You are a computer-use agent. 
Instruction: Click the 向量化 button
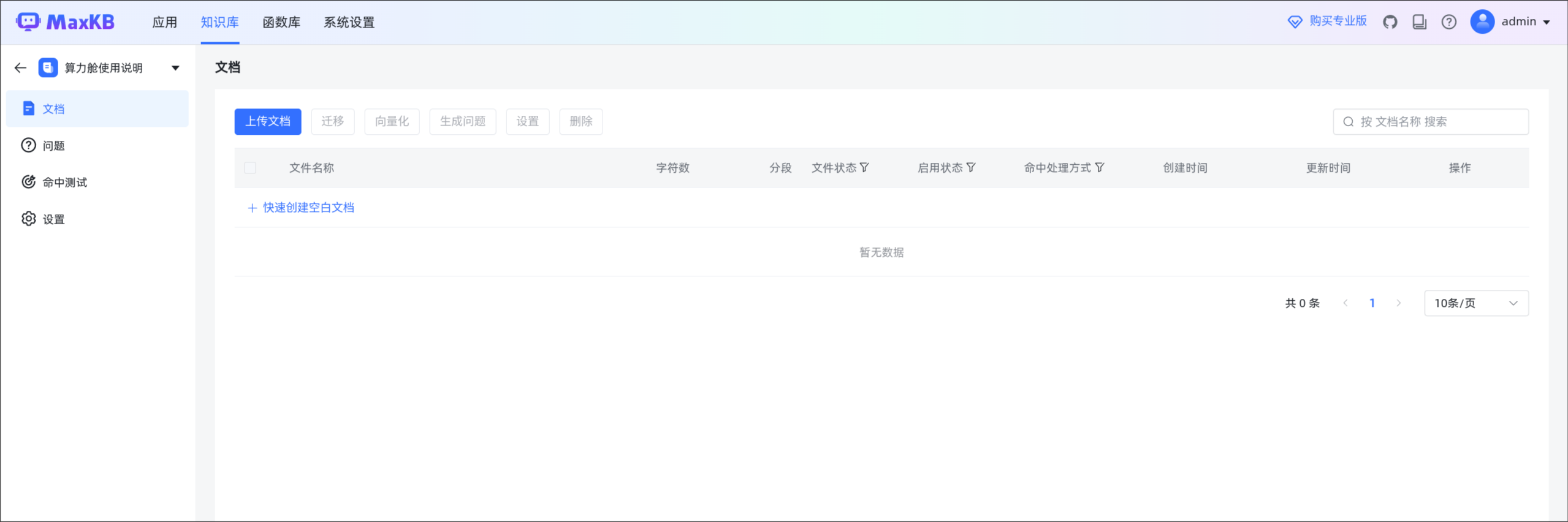392,121
